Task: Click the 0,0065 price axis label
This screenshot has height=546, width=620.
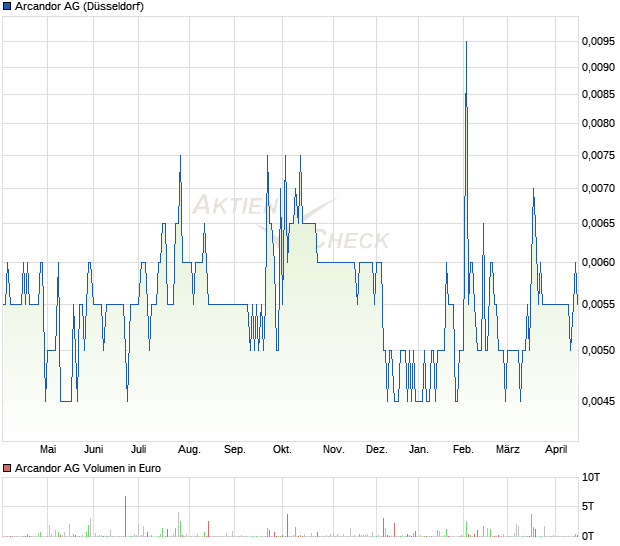Action: tap(598, 223)
